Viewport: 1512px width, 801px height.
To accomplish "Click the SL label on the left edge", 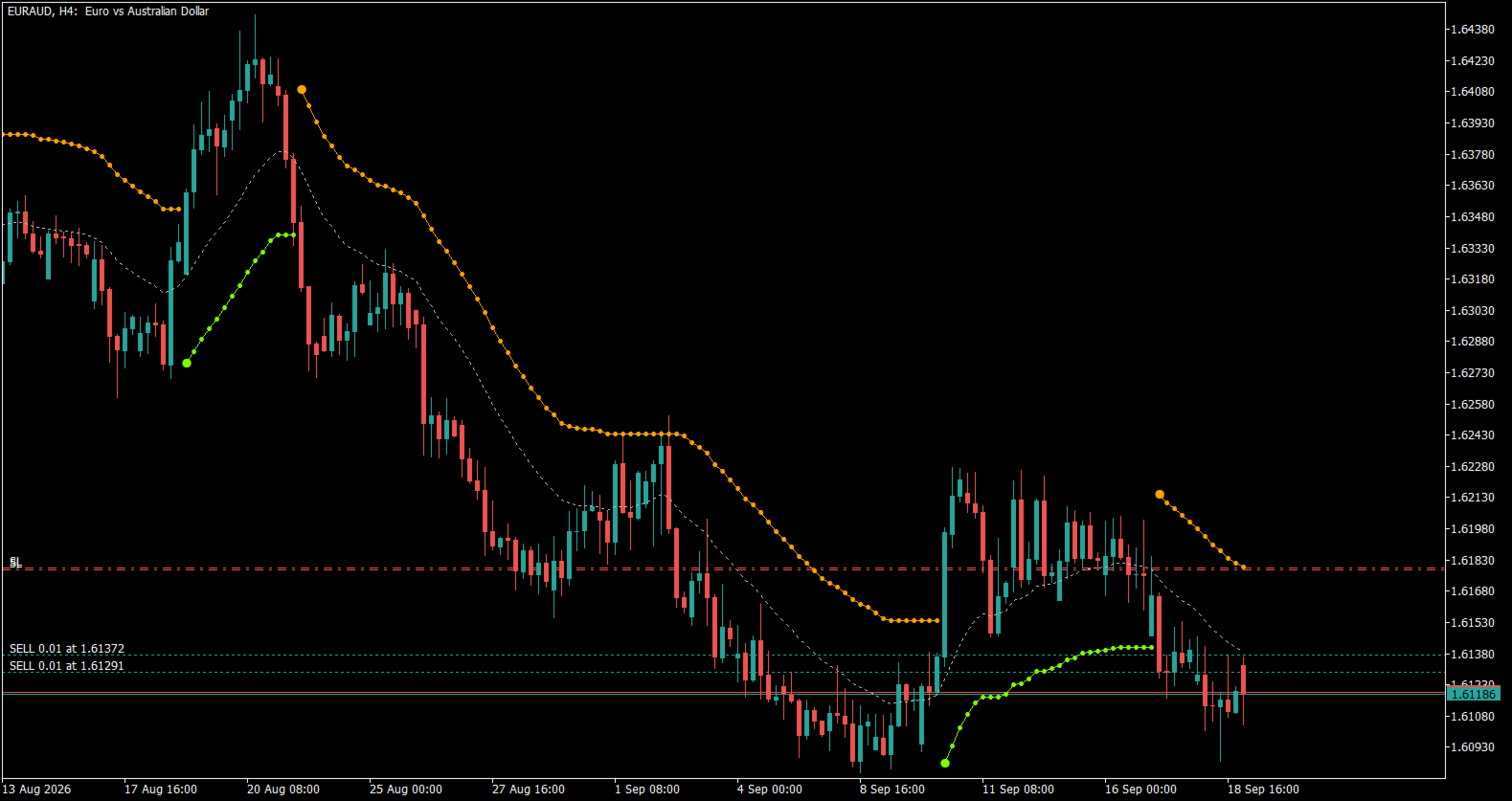I will tap(15, 562).
